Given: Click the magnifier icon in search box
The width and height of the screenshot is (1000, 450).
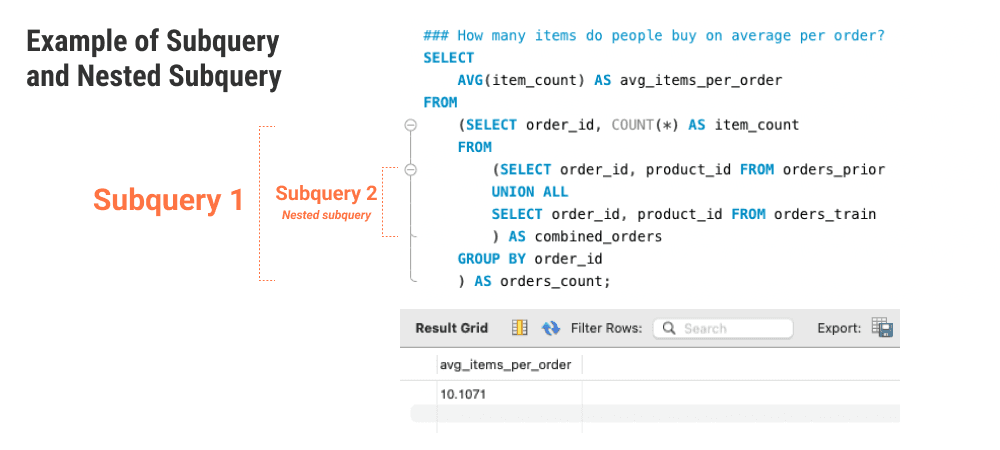Looking at the screenshot, I should tap(669, 328).
